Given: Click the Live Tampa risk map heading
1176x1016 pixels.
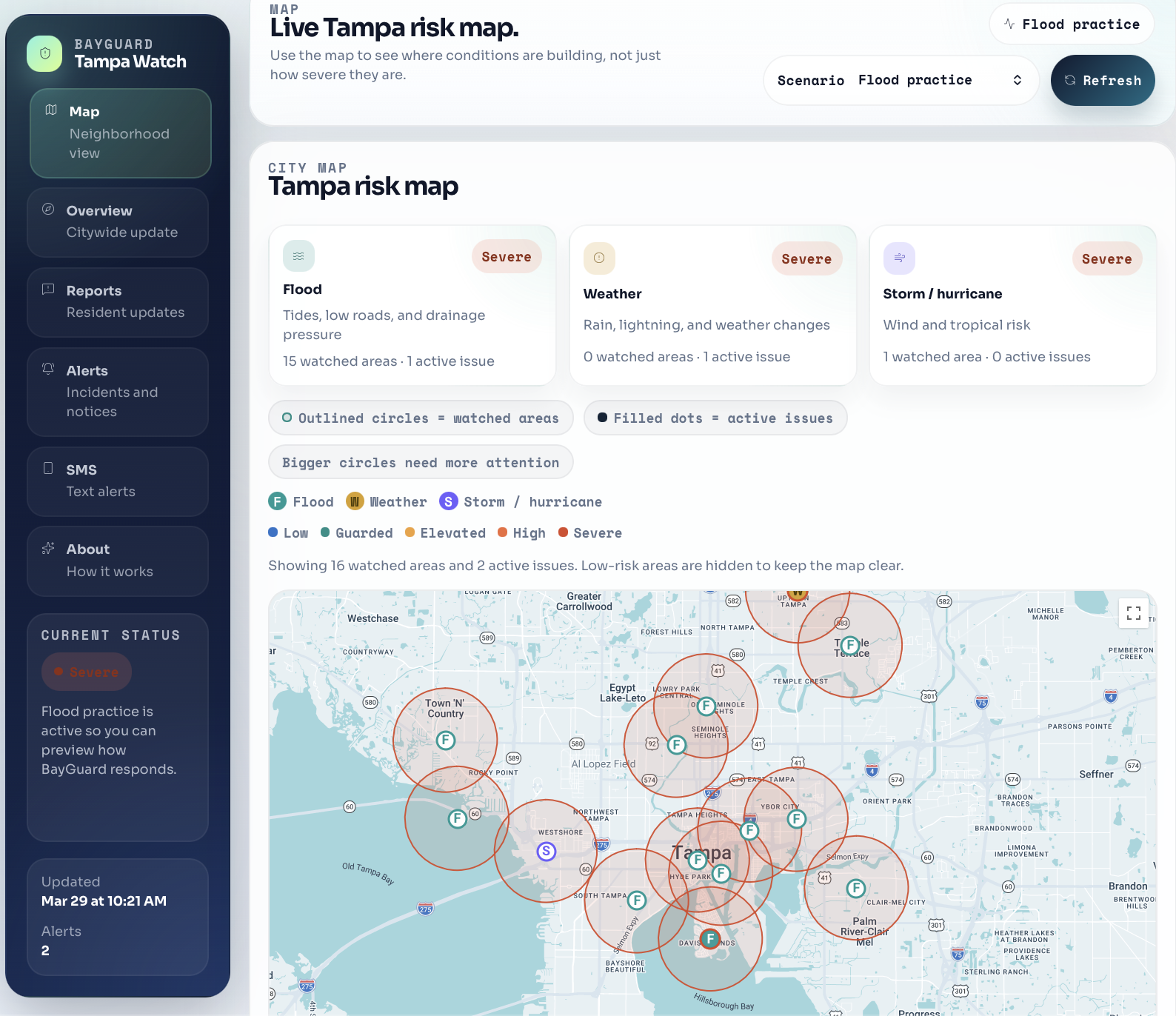Looking at the screenshot, I should 394,27.
